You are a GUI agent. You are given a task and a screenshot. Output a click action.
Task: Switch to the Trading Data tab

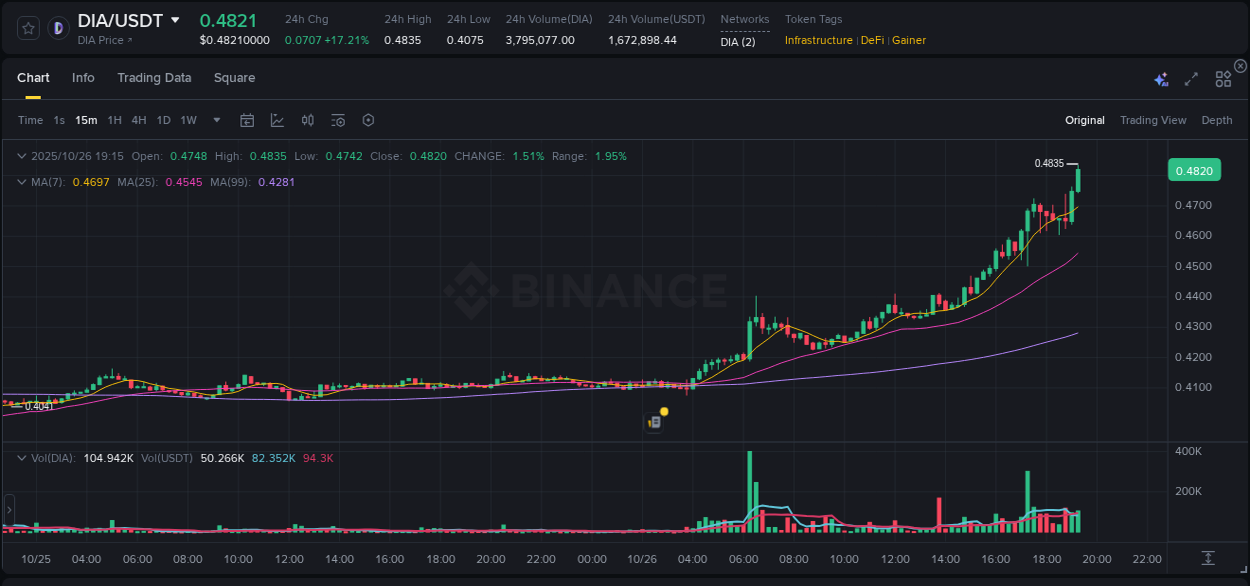(154, 77)
